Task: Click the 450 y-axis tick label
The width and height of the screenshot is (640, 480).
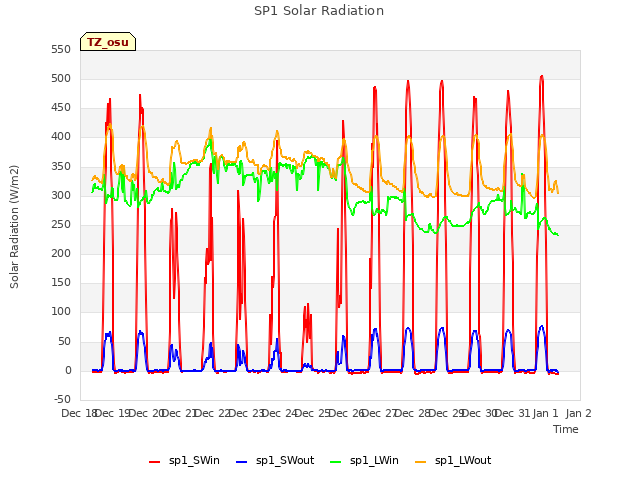Action: [x=61, y=107]
